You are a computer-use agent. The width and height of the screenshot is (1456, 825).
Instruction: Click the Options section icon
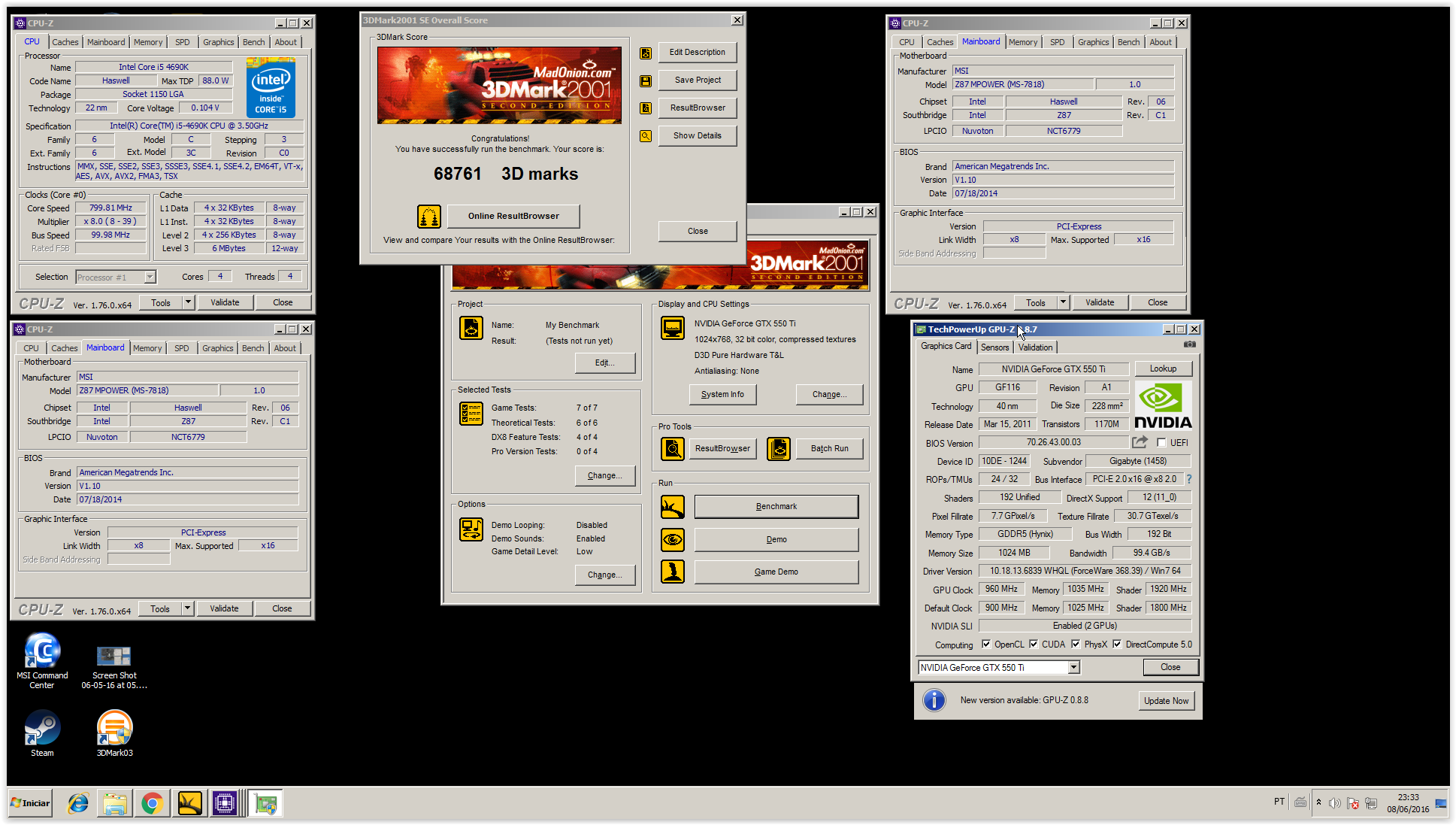click(471, 529)
